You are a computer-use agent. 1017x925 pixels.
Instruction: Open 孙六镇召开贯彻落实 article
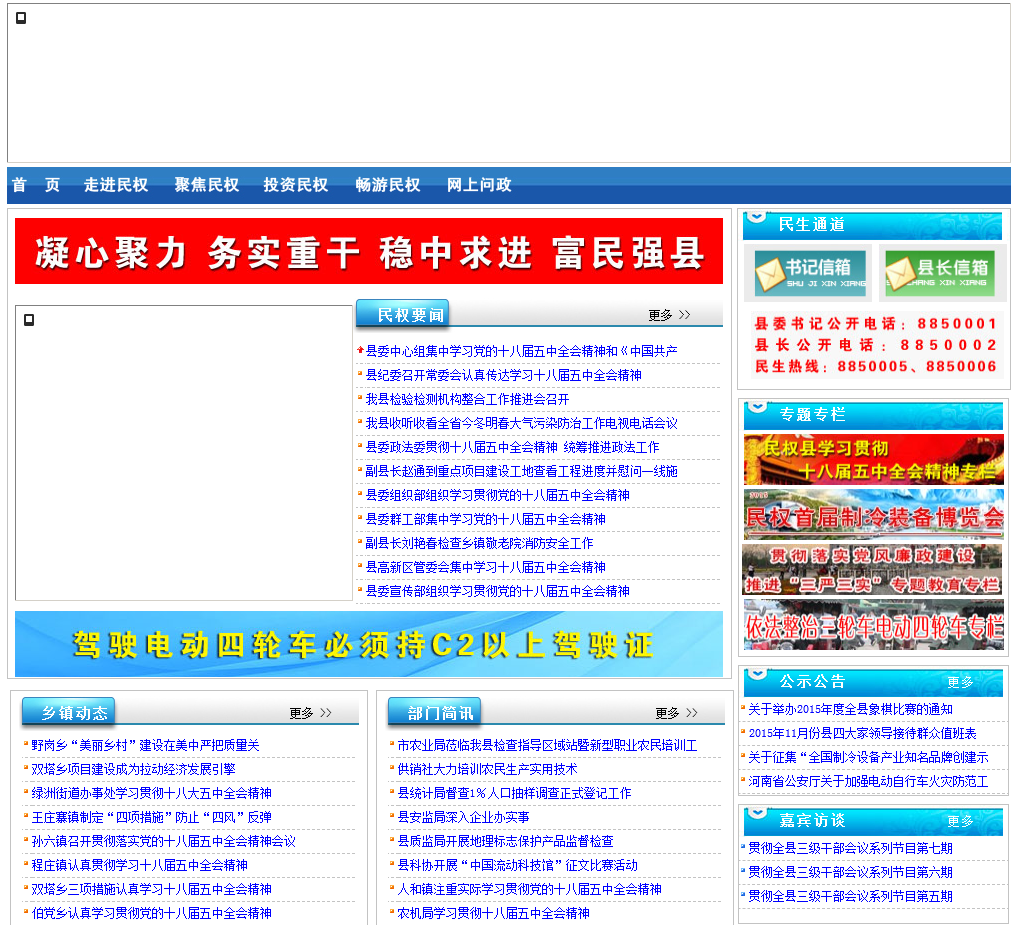tap(163, 842)
